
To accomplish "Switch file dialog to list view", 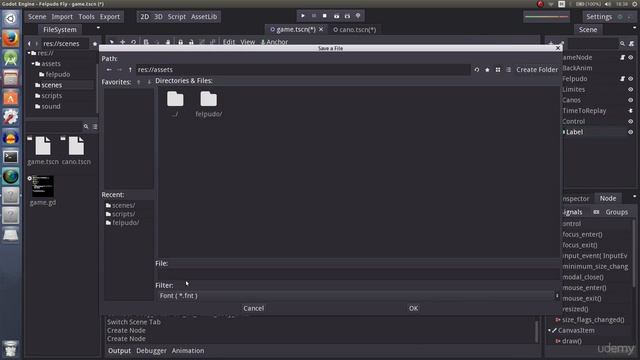I will [509, 70].
